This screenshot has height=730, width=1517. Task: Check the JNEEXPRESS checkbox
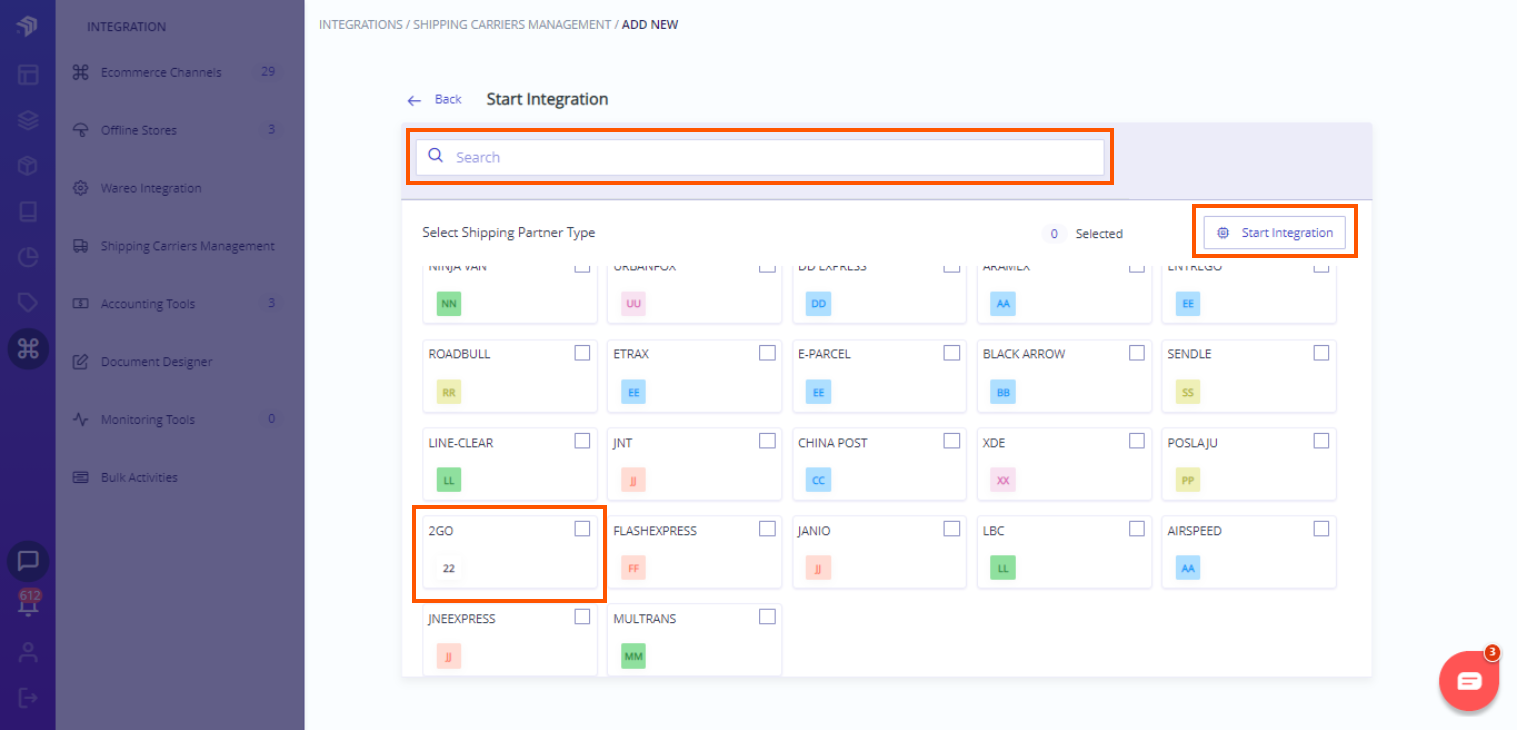point(582,617)
